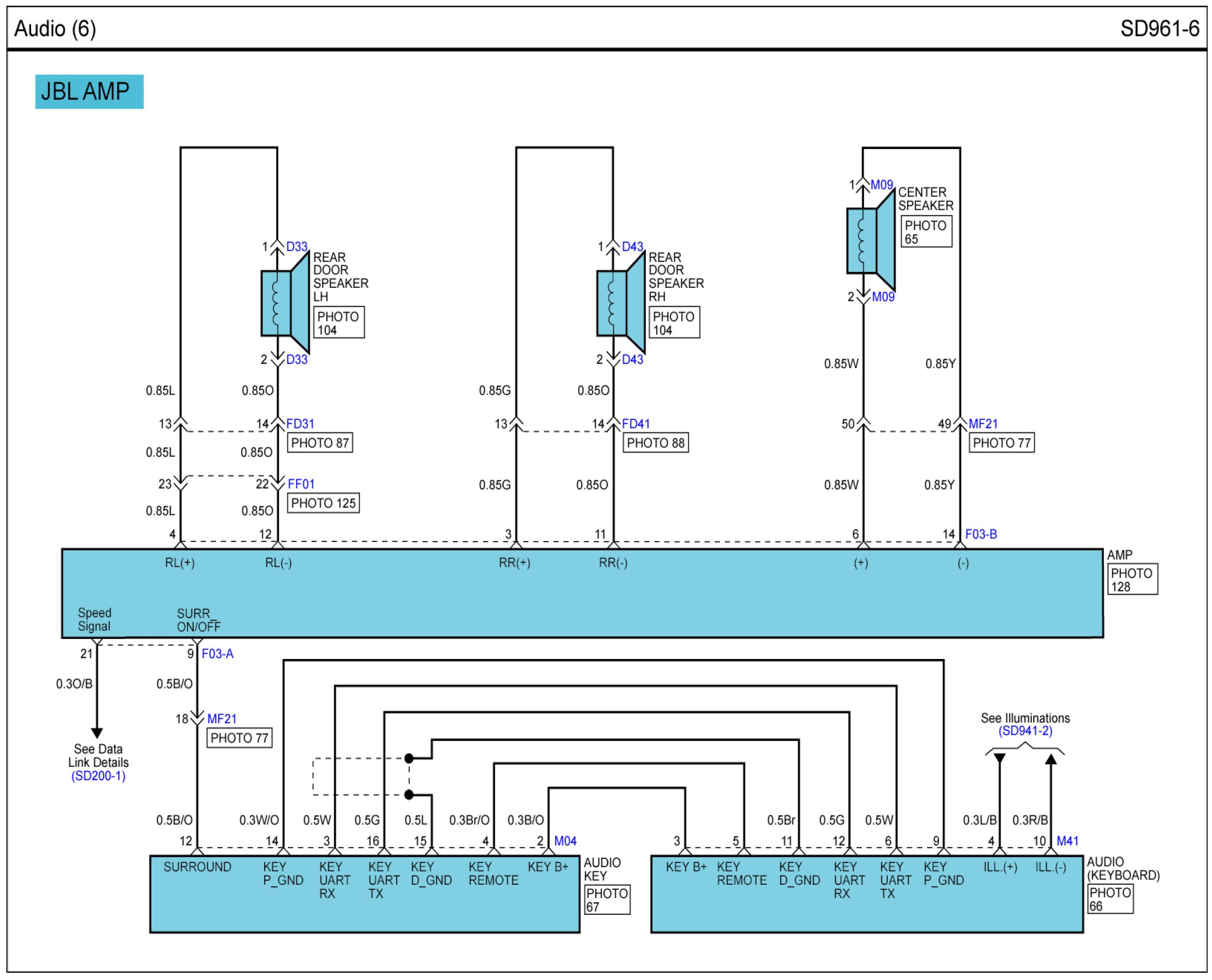The image size is (1212, 980).
Task: Click the FD31 connector label
Action: coord(300,423)
